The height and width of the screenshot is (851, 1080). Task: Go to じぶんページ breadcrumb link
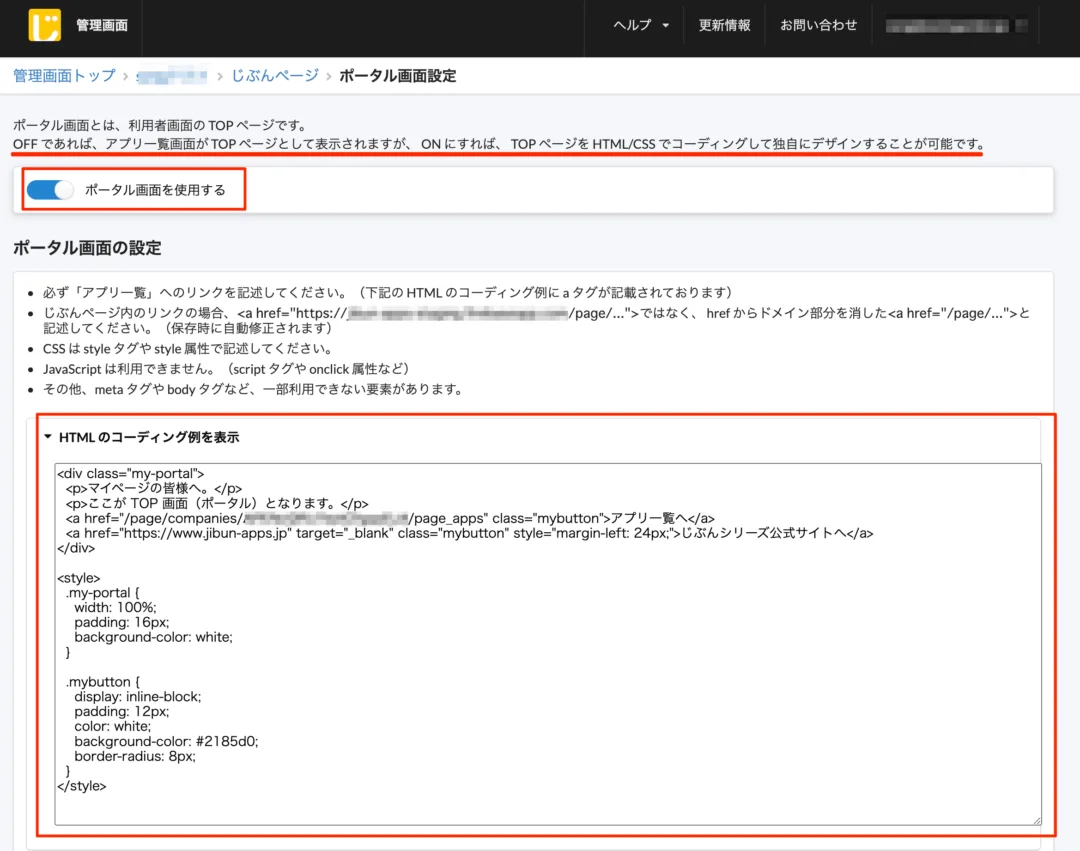tap(275, 76)
